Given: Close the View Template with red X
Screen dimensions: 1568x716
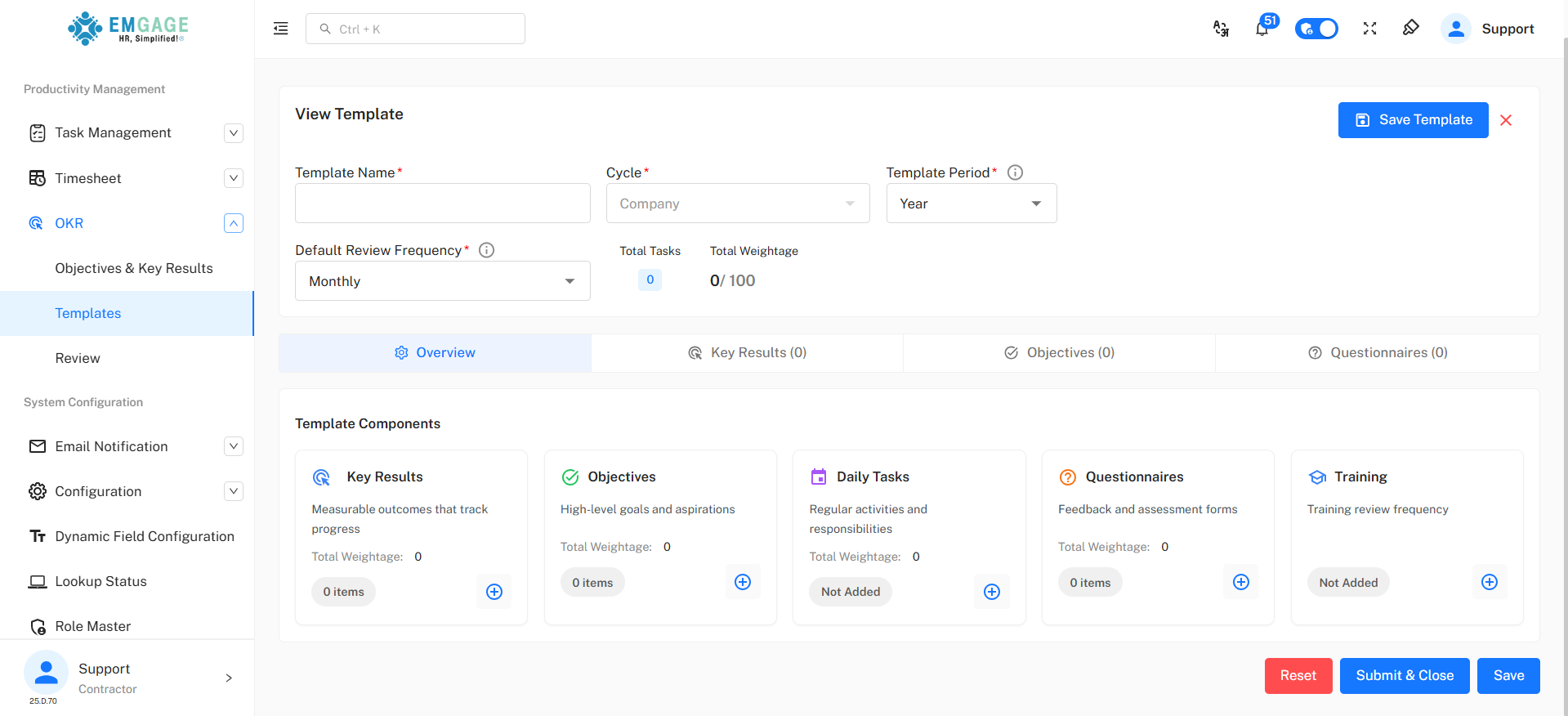Looking at the screenshot, I should pyautogui.click(x=1506, y=120).
